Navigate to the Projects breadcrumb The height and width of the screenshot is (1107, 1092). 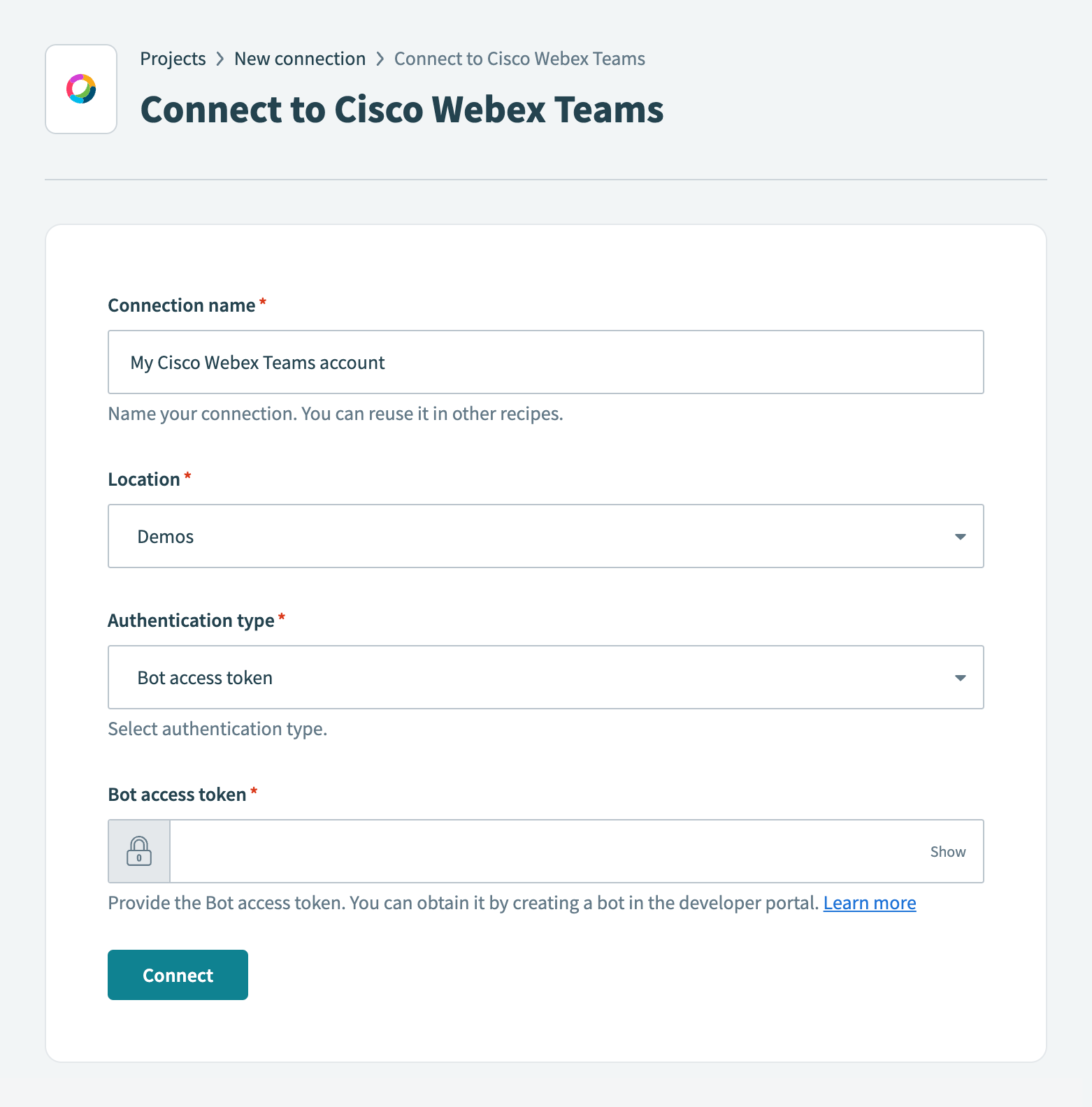pos(173,59)
